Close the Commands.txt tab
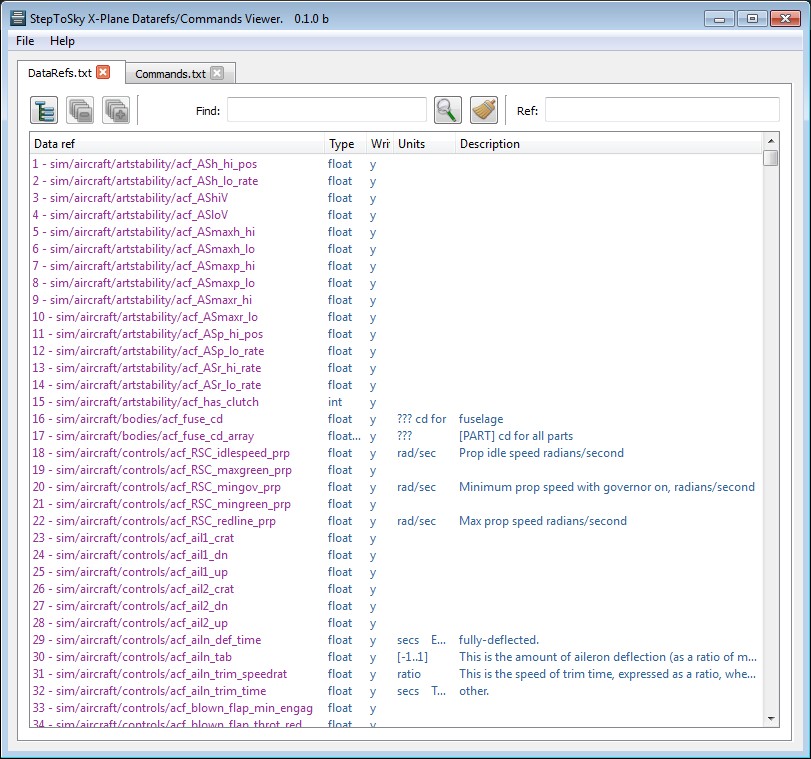This screenshot has width=811, height=759. coord(217,73)
